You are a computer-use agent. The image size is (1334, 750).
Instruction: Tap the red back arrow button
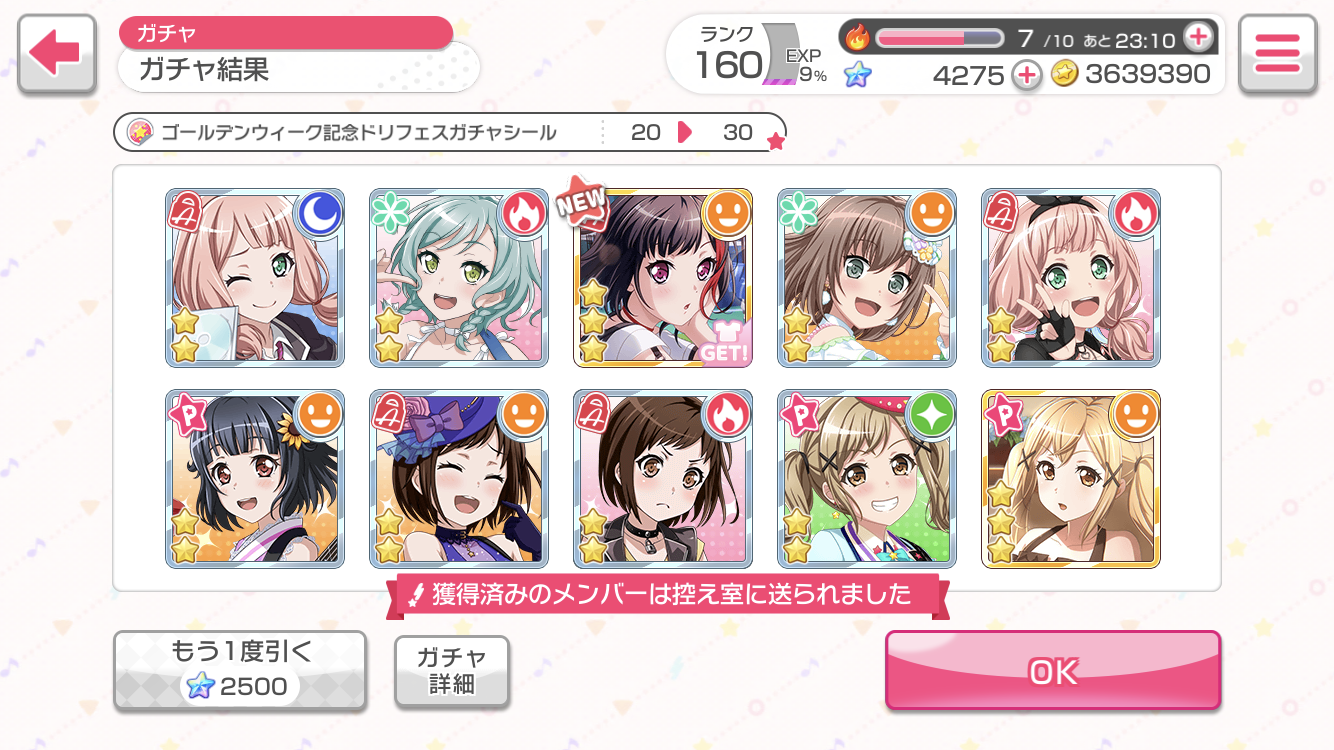(55, 54)
